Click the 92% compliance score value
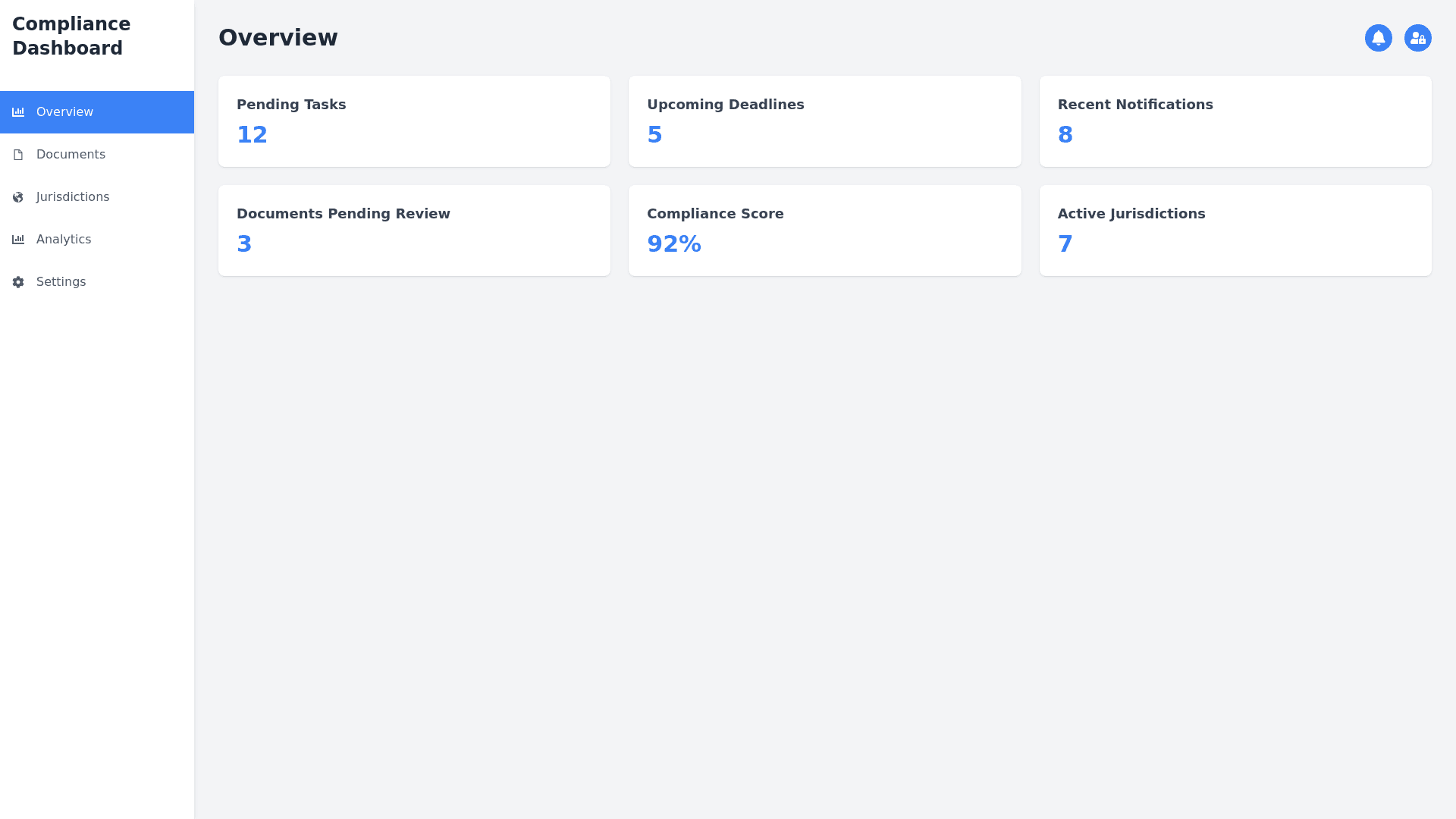Screen dimensions: 1456x819 [673, 244]
